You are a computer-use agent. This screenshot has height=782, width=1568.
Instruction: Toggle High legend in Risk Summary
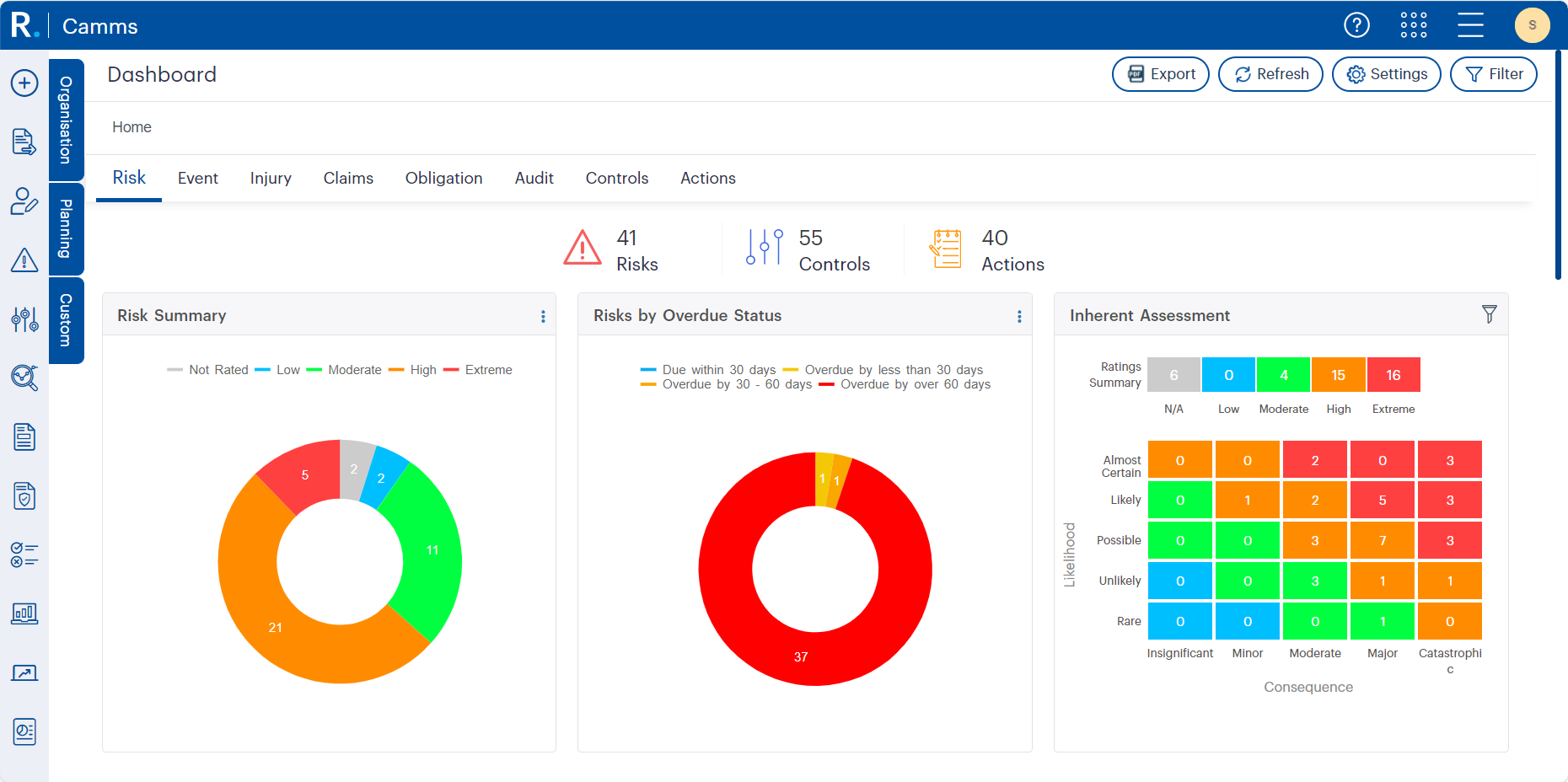tap(412, 370)
